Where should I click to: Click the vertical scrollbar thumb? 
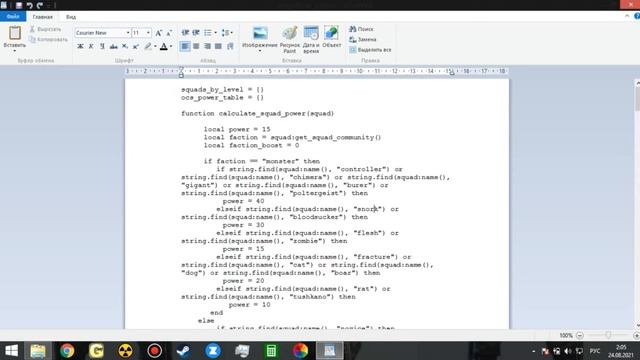638,98
